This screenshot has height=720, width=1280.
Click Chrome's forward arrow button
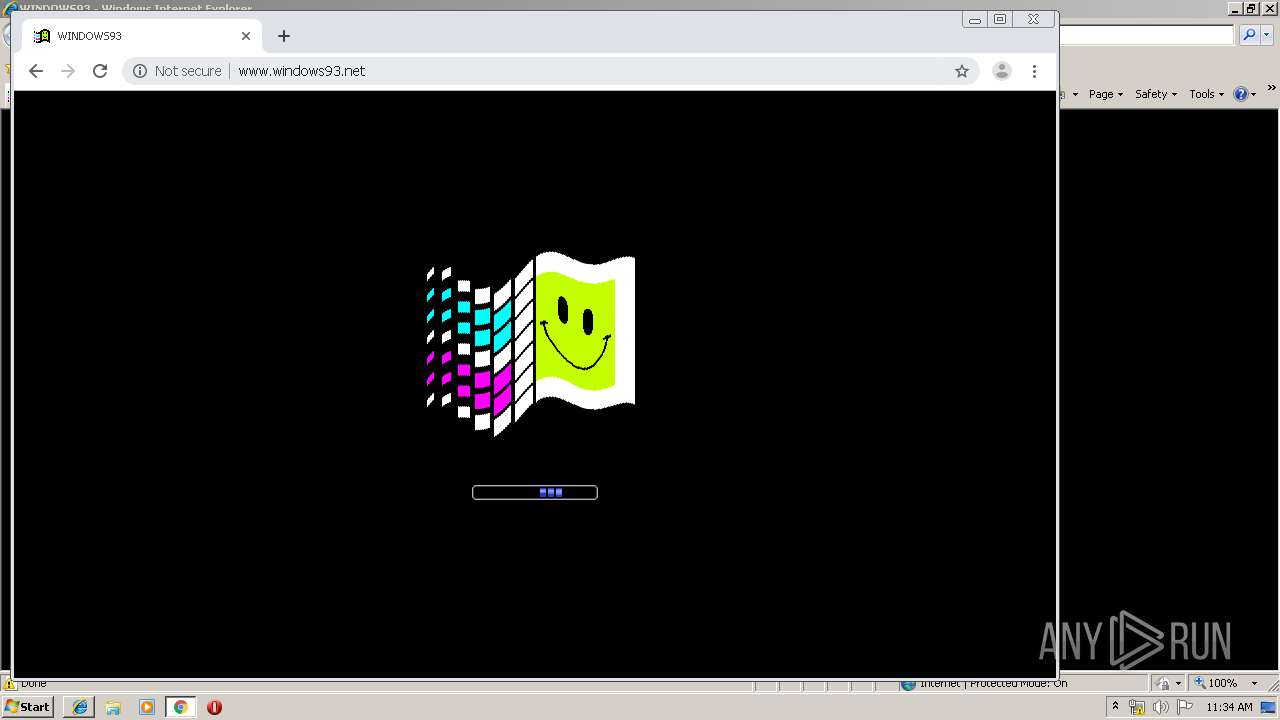(x=68, y=71)
